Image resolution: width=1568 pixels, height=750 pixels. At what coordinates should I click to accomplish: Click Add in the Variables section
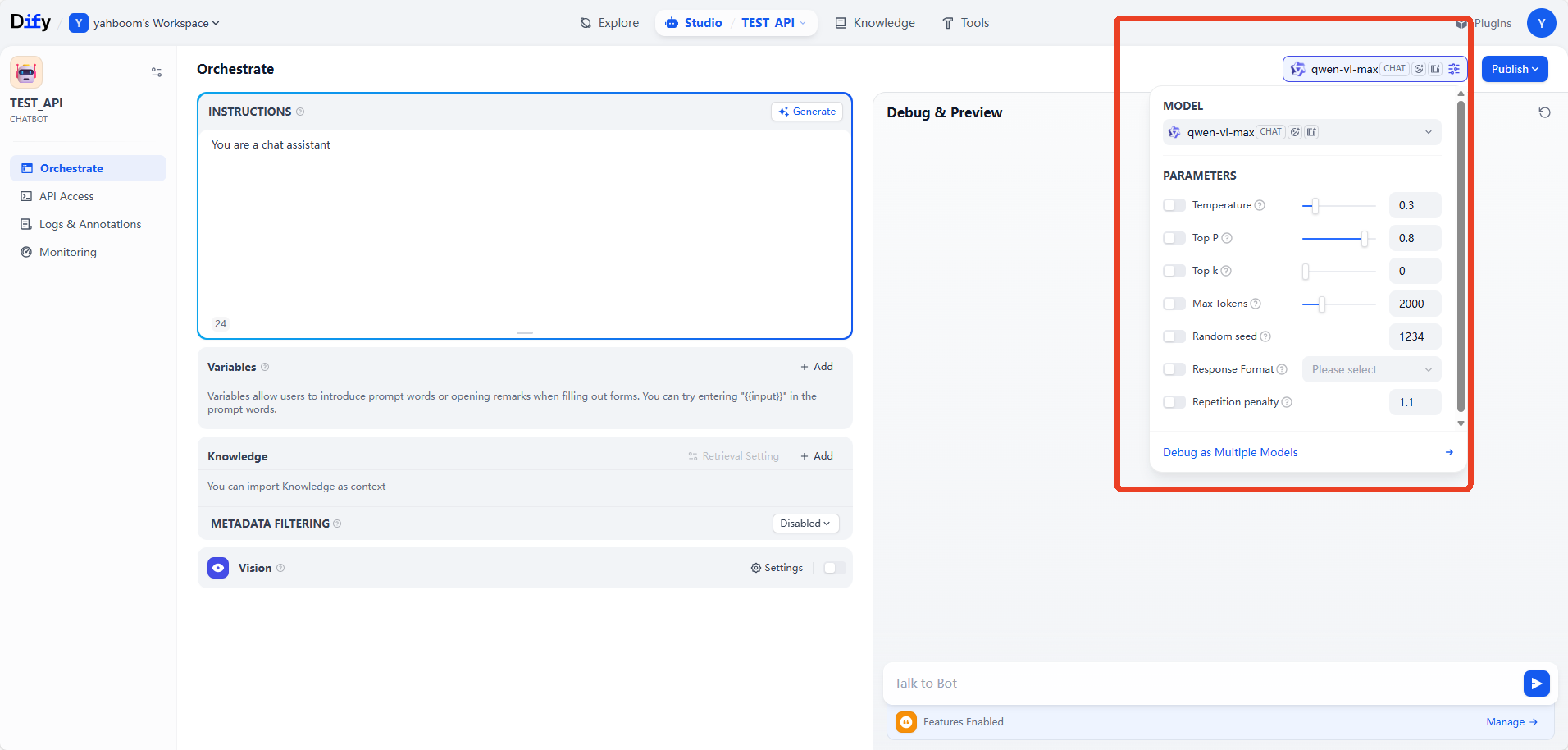click(x=817, y=367)
